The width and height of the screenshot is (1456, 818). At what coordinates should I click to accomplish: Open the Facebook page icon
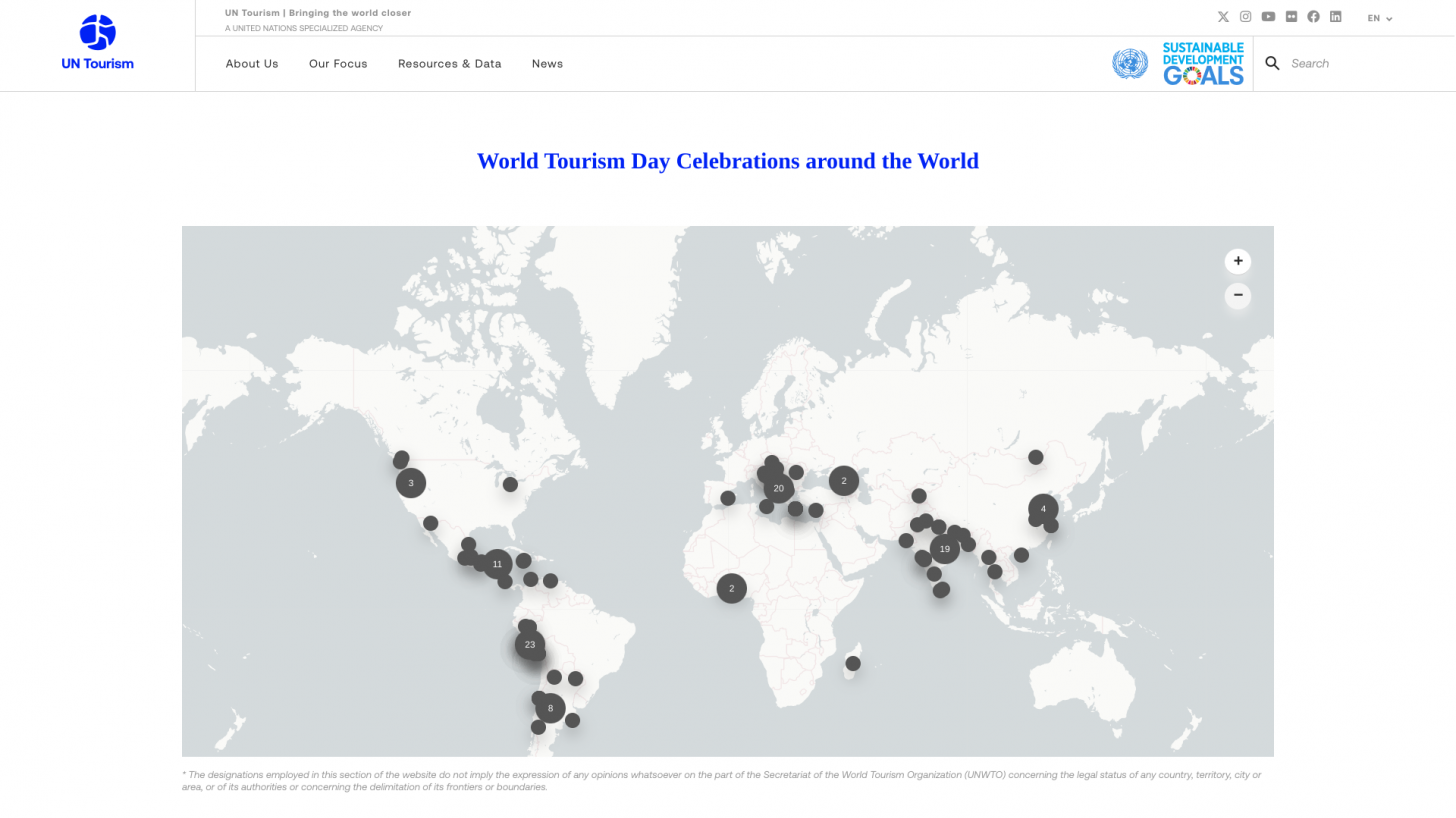point(1313,17)
